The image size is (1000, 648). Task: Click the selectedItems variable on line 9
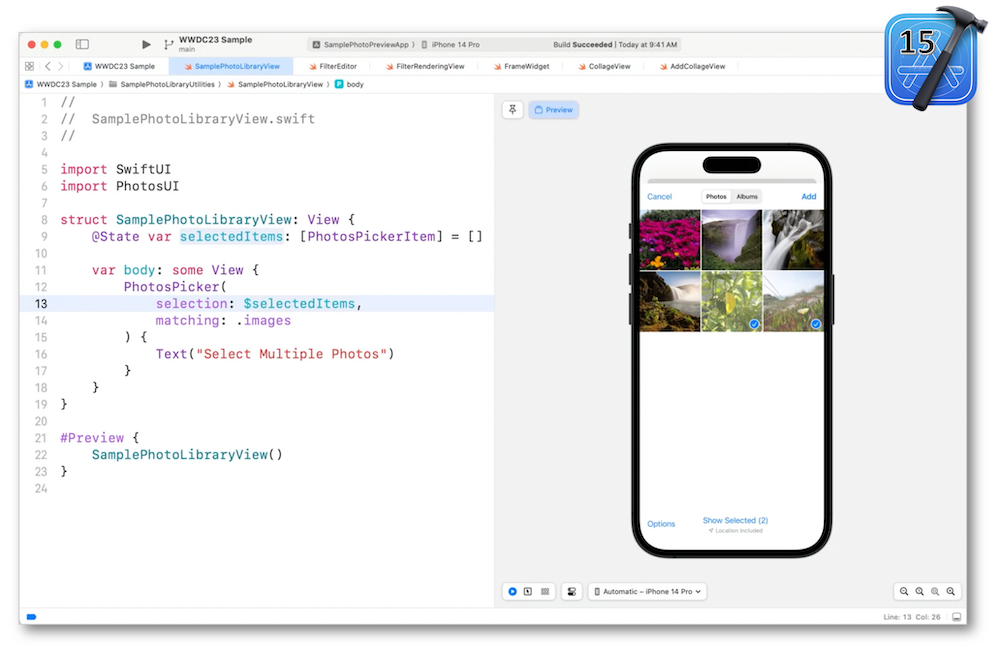click(x=231, y=237)
